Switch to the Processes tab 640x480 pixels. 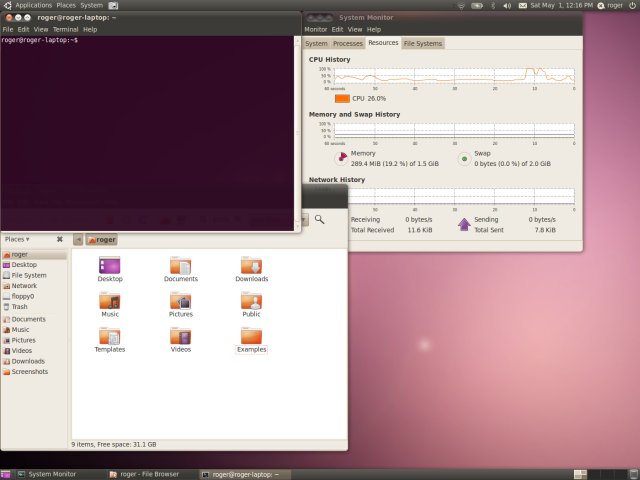pyautogui.click(x=348, y=44)
